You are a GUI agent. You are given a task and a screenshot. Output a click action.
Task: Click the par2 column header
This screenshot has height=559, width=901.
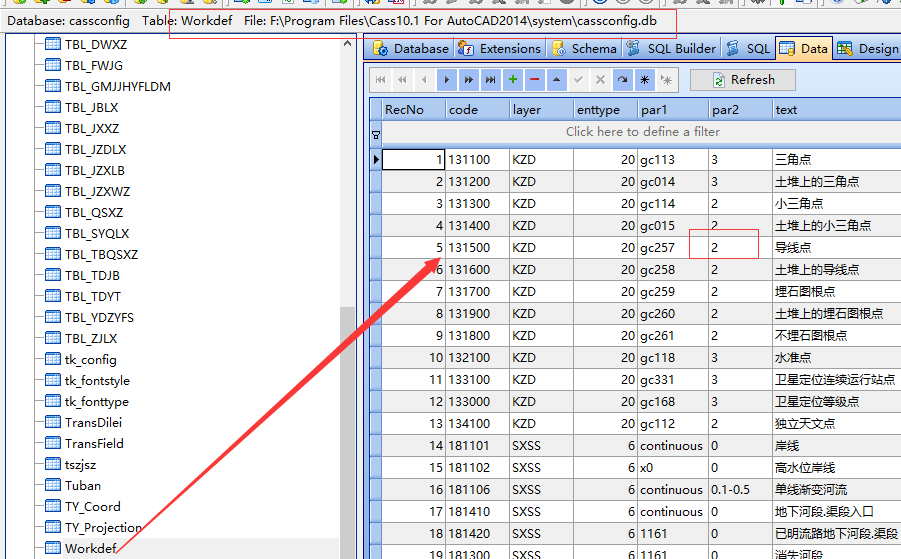pyautogui.click(x=740, y=110)
